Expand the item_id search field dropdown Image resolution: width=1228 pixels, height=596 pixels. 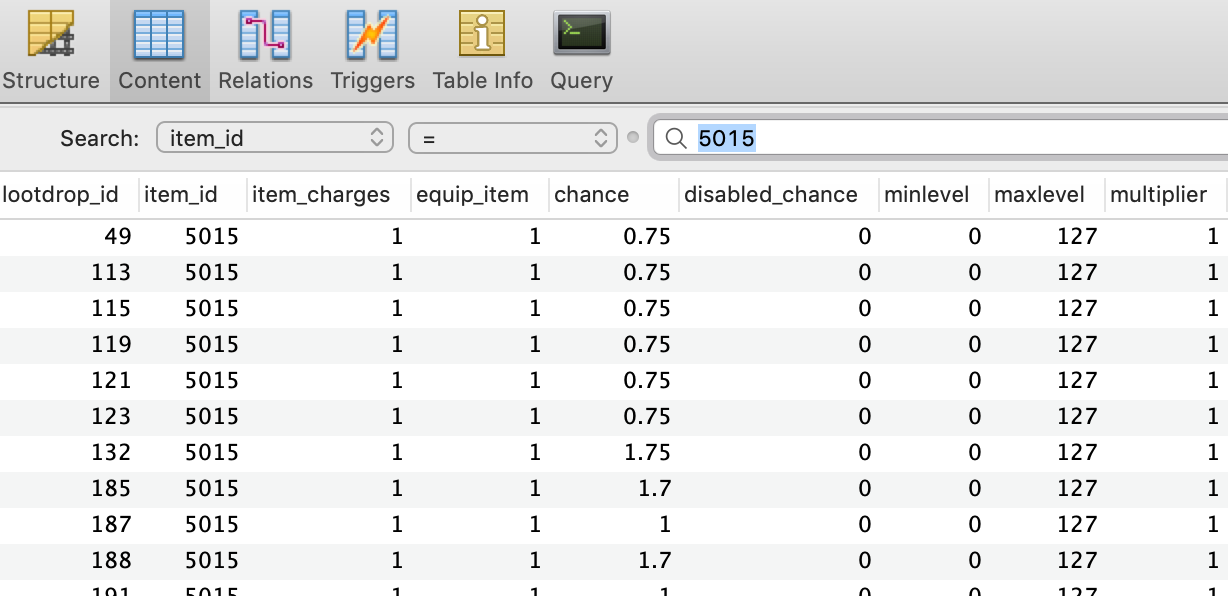(x=274, y=138)
